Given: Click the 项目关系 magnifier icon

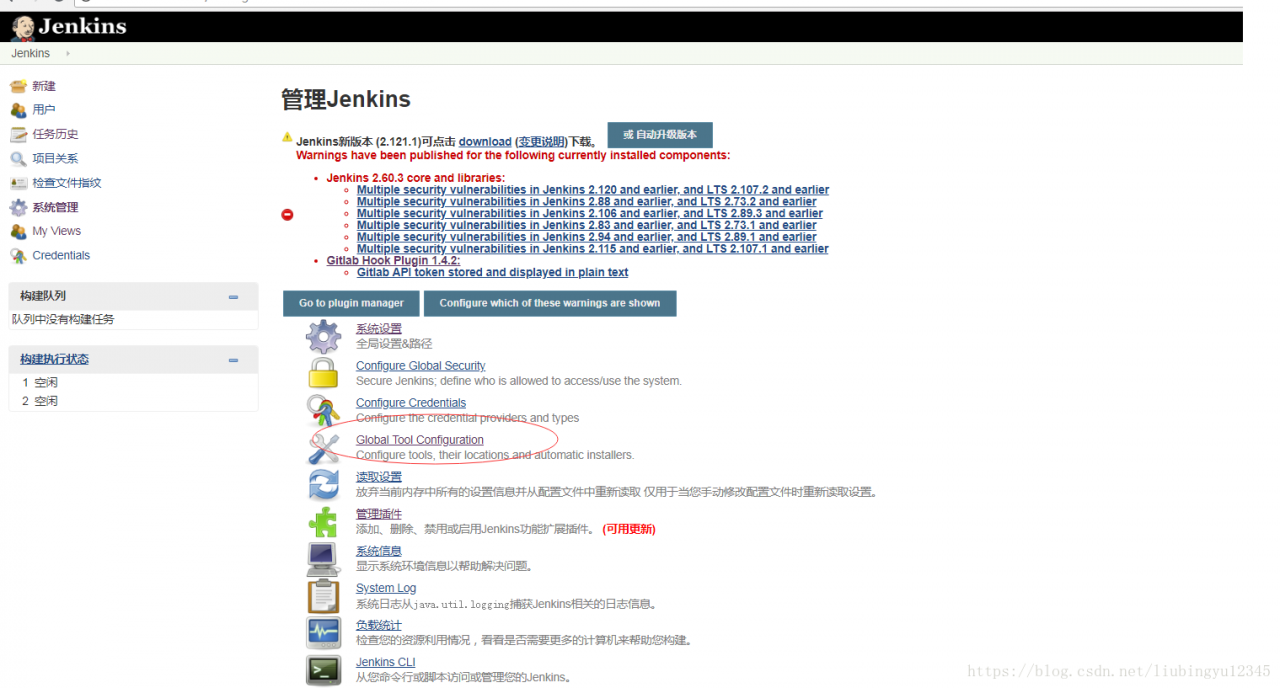Looking at the screenshot, I should 18,158.
